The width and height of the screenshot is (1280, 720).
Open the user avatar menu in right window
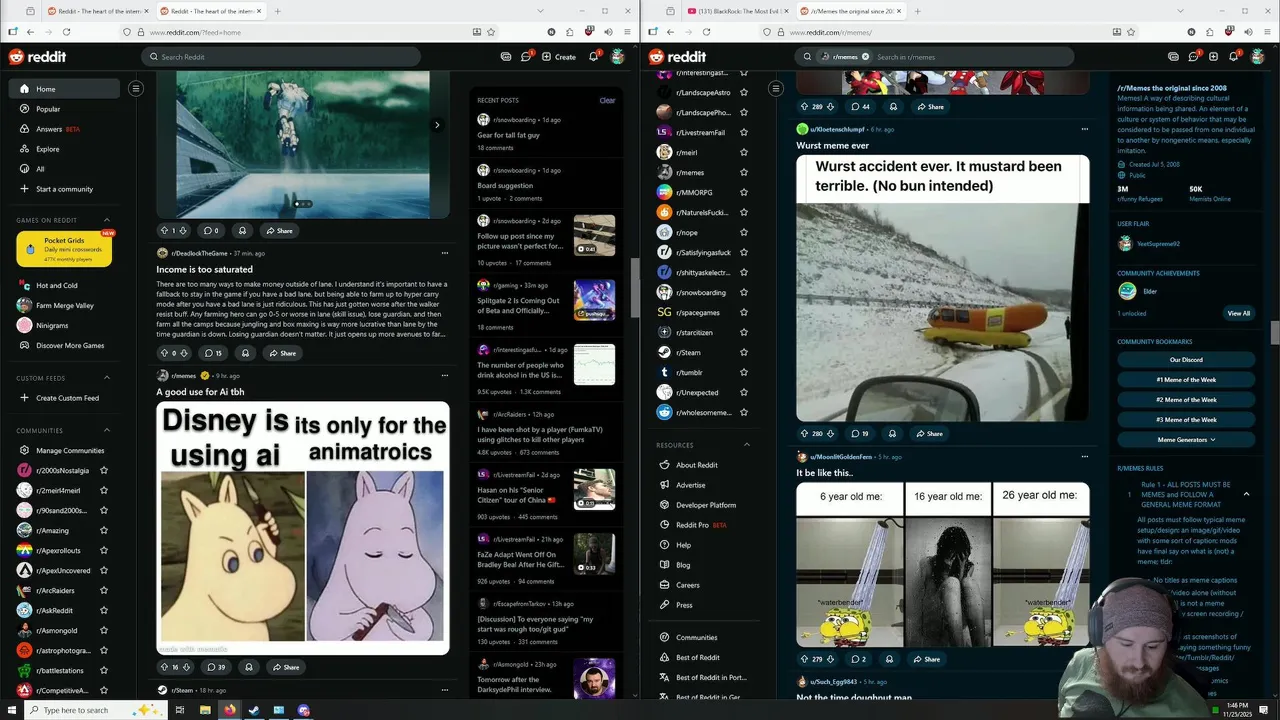point(1258,57)
